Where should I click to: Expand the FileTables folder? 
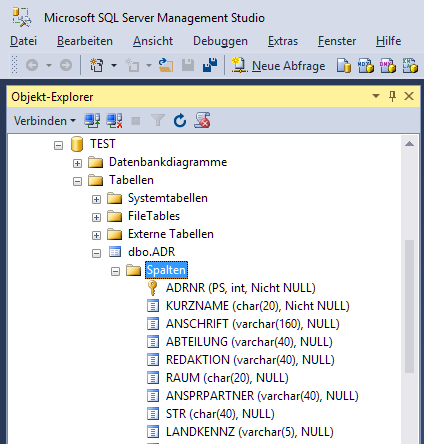(96, 217)
